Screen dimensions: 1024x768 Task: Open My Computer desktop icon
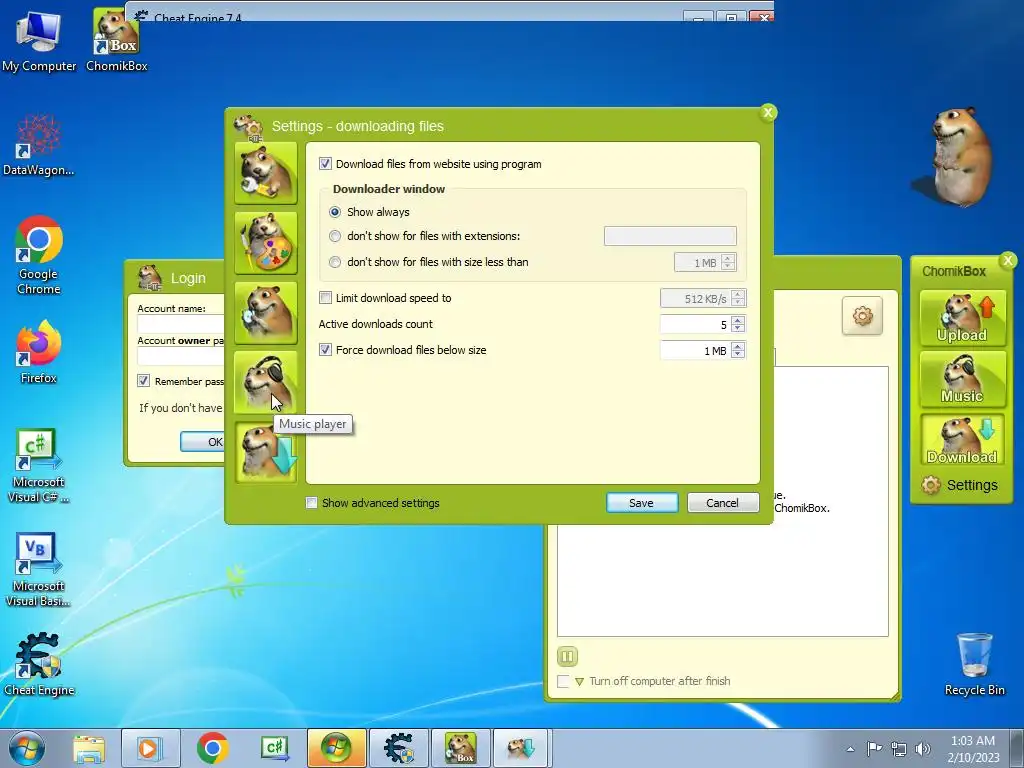39,40
